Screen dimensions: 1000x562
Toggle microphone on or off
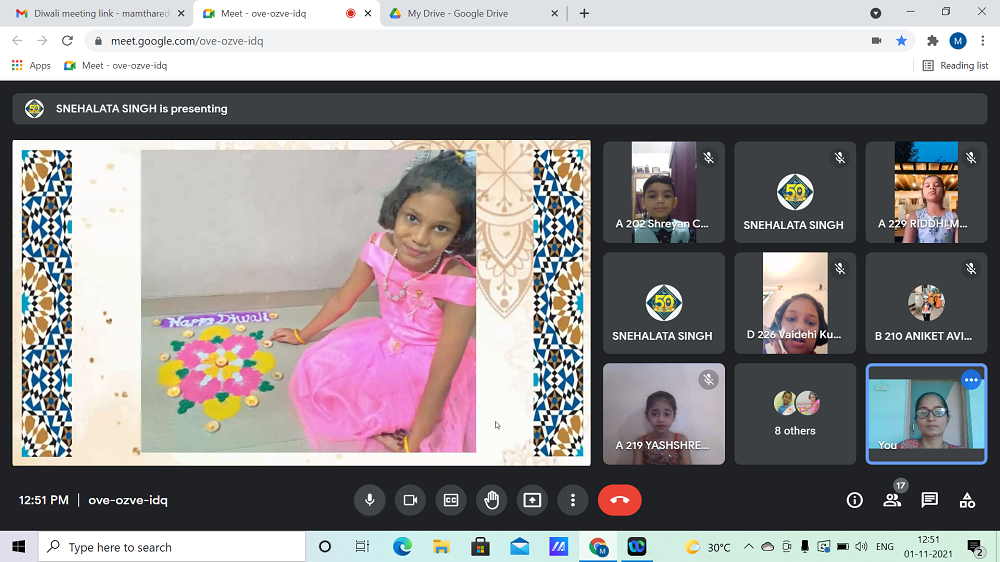click(369, 500)
